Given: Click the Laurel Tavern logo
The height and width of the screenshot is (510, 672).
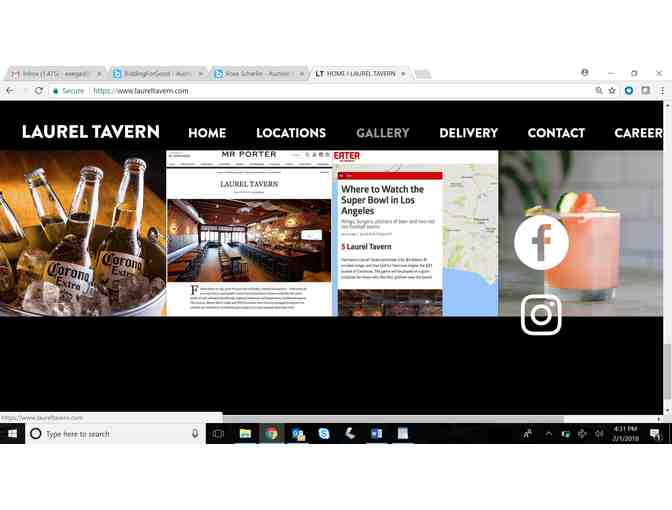Looking at the screenshot, I should click(x=91, y=132).
